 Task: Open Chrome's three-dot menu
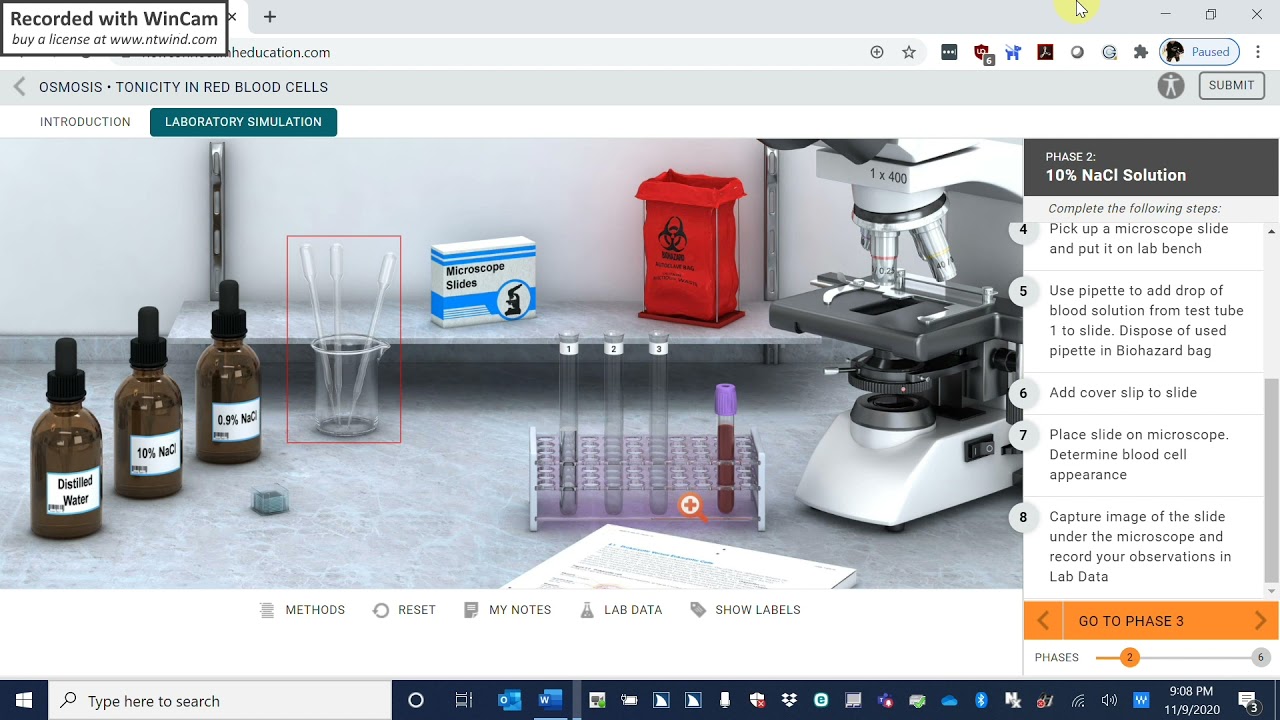pos(1259,52)
